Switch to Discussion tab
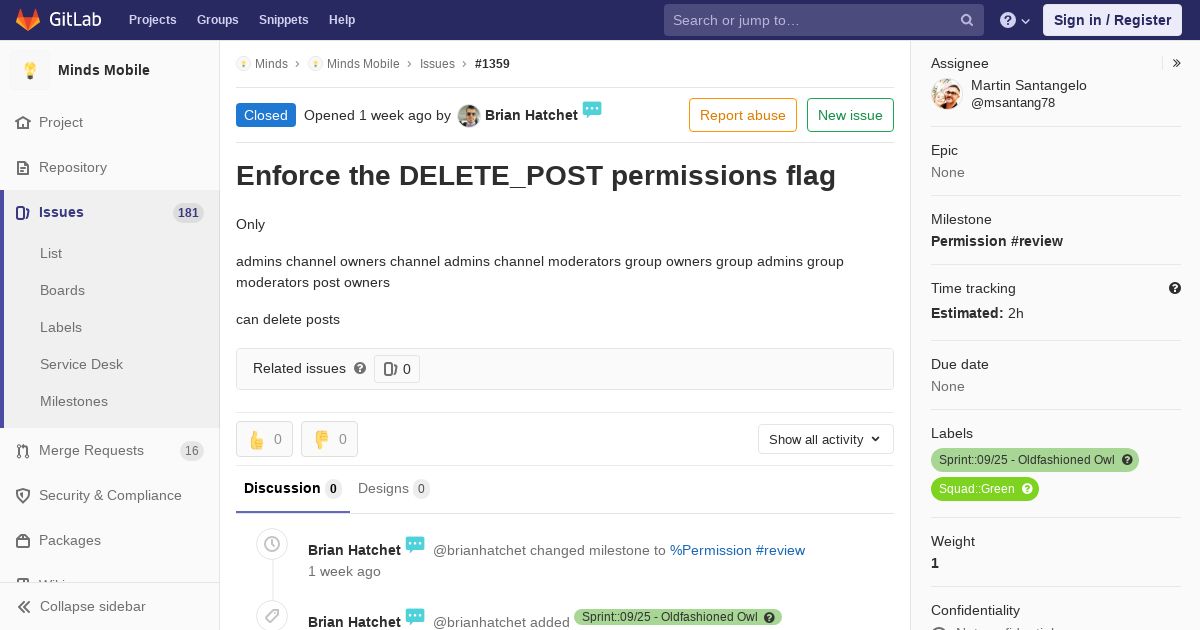Viewport: 1200px width, 630px height. [293, 488]
